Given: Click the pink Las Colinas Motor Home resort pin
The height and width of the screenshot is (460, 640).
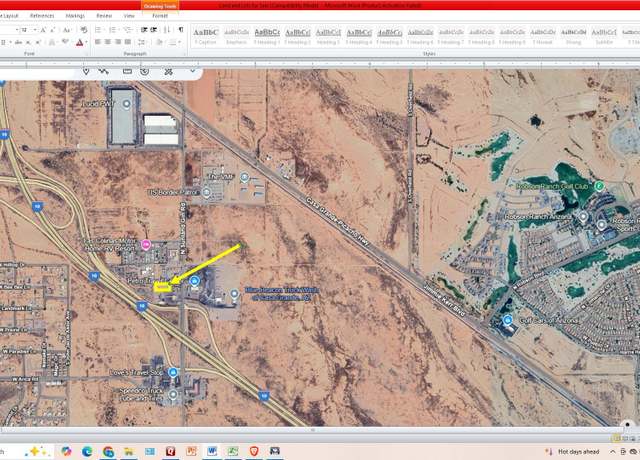Looking at the screenshot, I should click(x=146, y=245).
